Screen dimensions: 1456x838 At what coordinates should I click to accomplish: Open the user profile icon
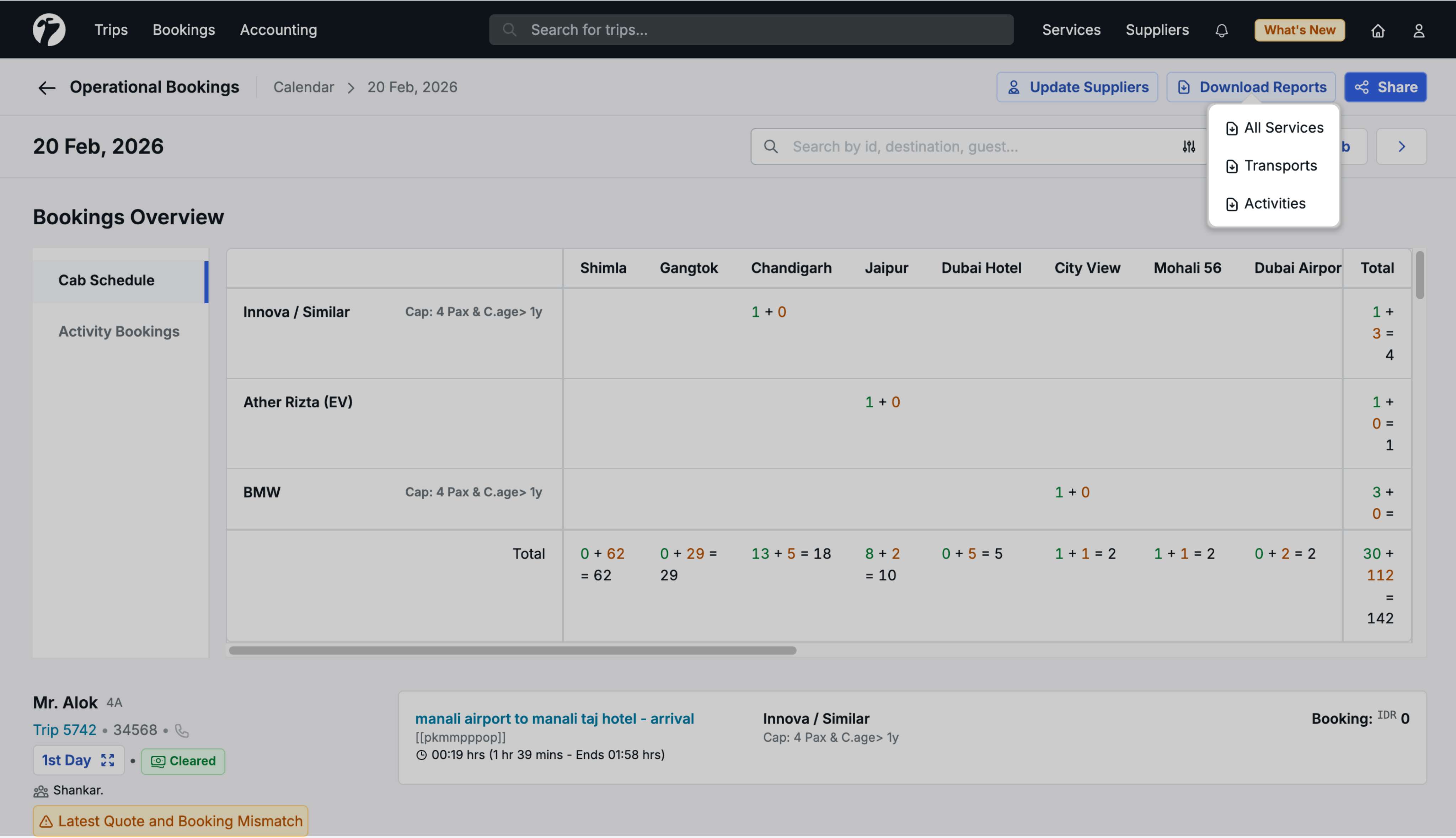(1419, 30)
